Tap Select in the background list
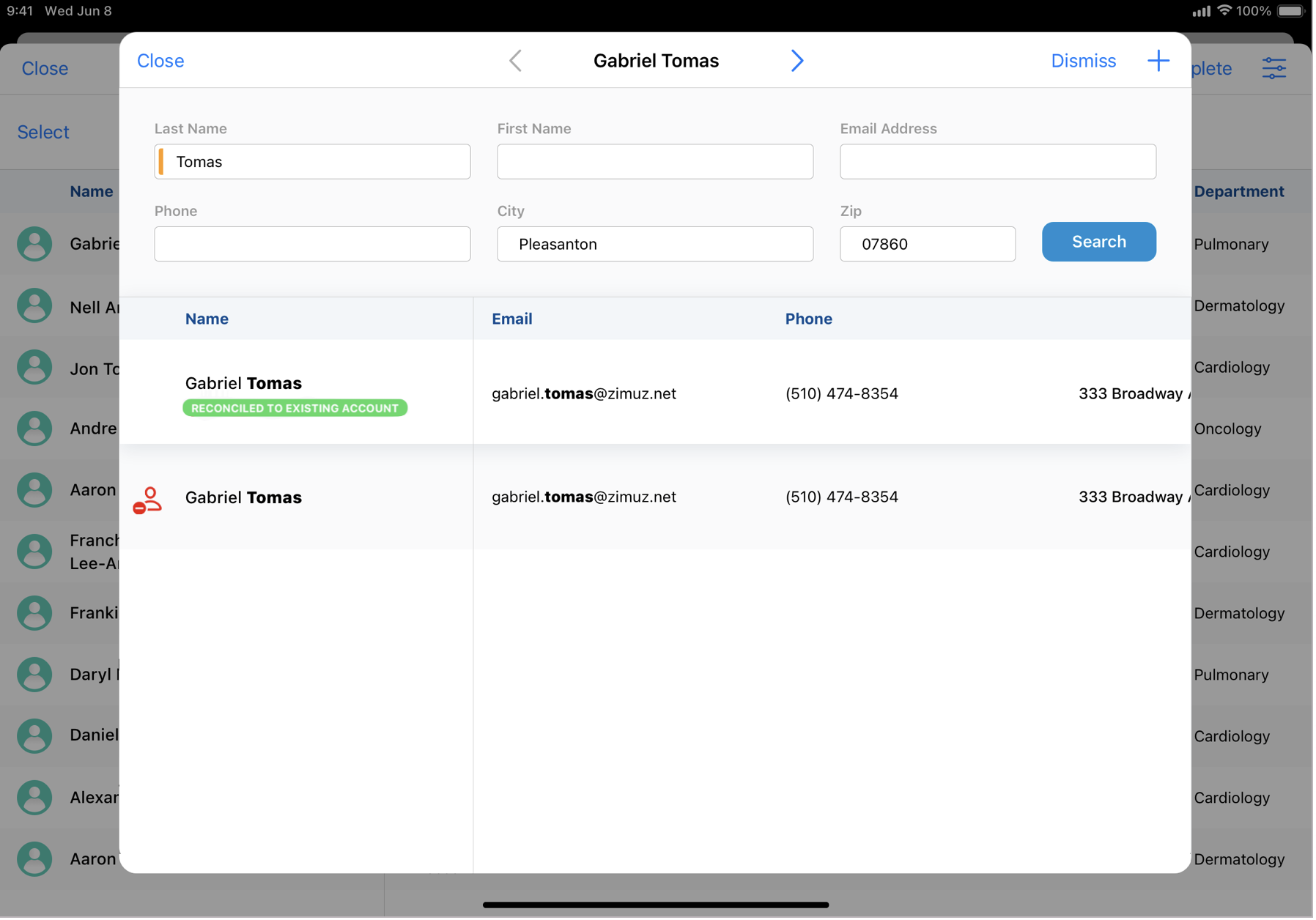Viewport: 1316px width, 920px height. pos(43,133)
